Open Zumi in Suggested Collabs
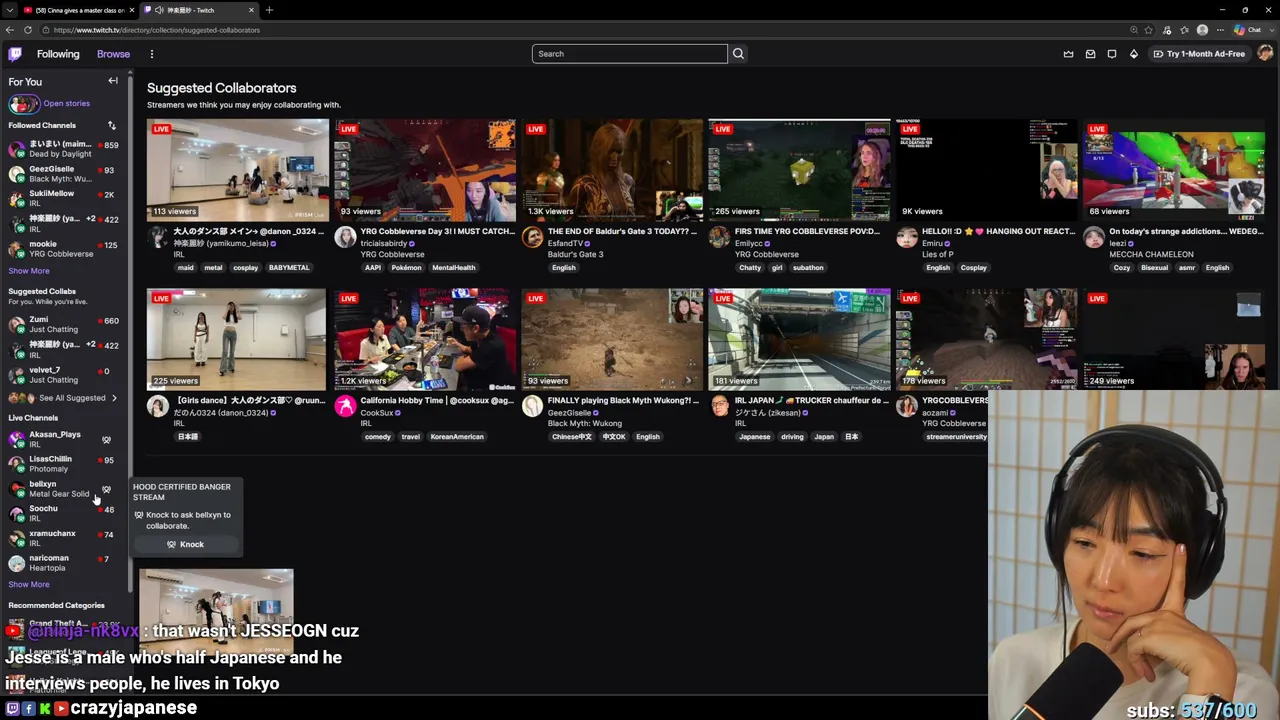Image resolution: width=1280 pixels, height=720 pixels. click(63, 324)
